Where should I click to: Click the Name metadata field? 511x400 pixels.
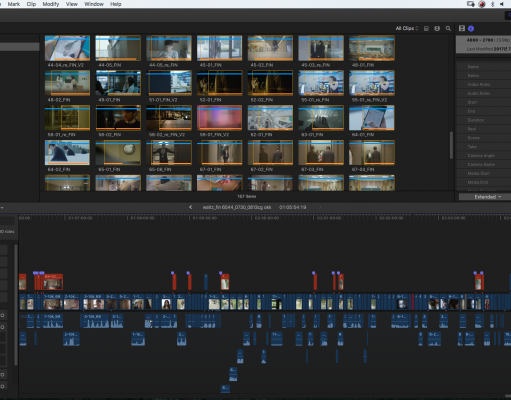(484, 67)
